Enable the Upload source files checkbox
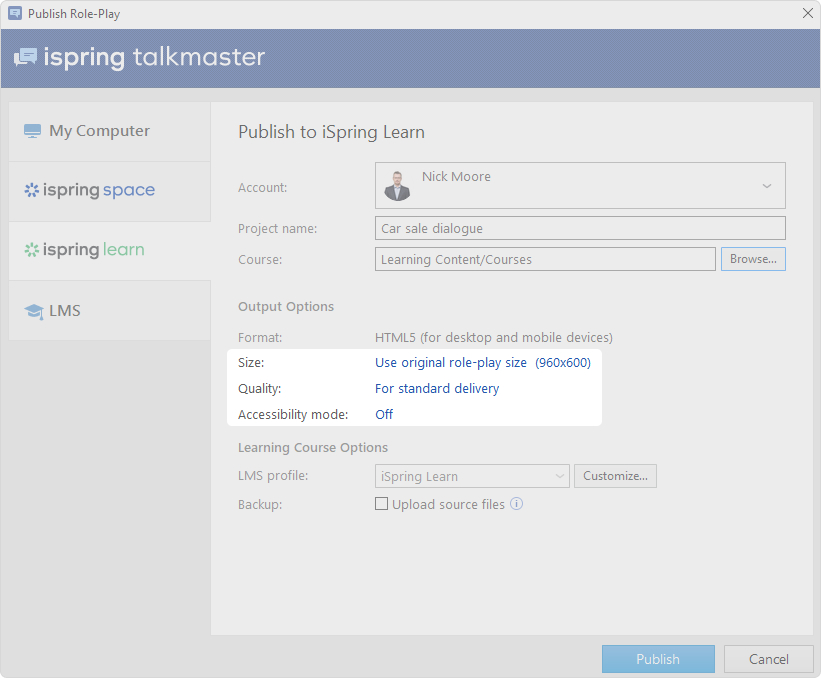 tap(381, 504)
